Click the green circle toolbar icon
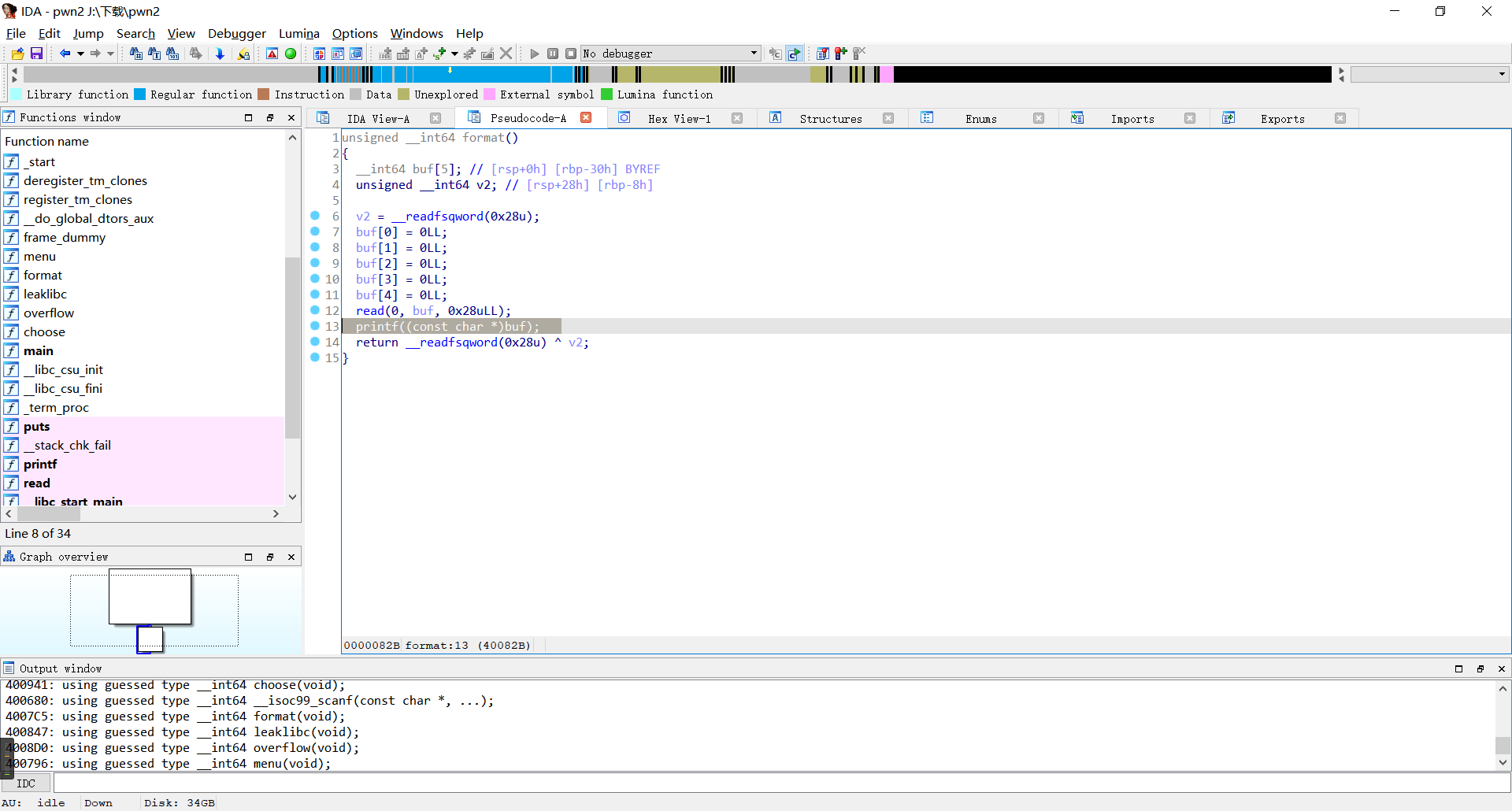 coord(291,54)
